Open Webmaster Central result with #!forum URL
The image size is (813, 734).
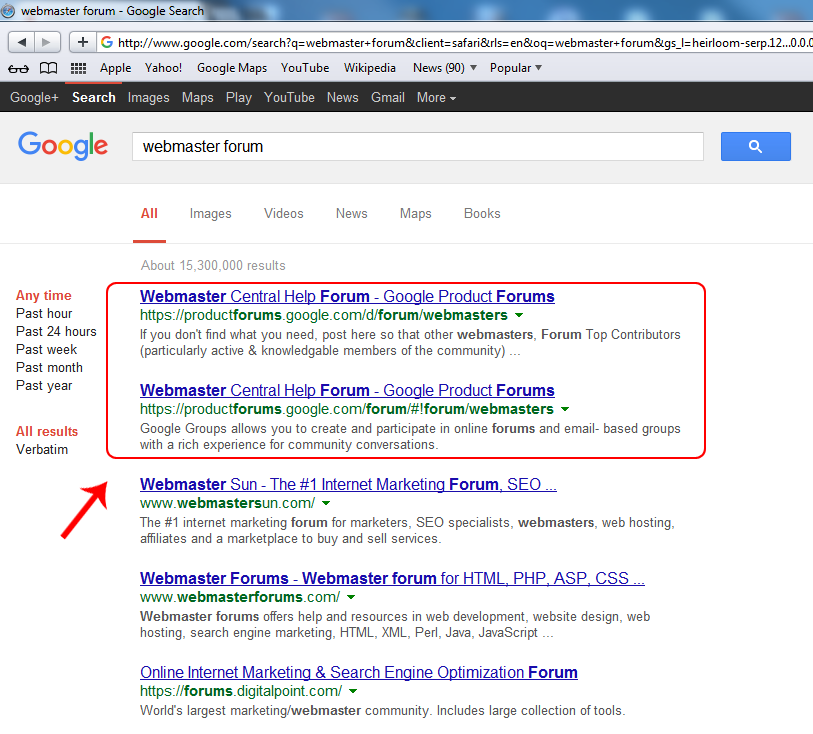(x=347, y=390)
